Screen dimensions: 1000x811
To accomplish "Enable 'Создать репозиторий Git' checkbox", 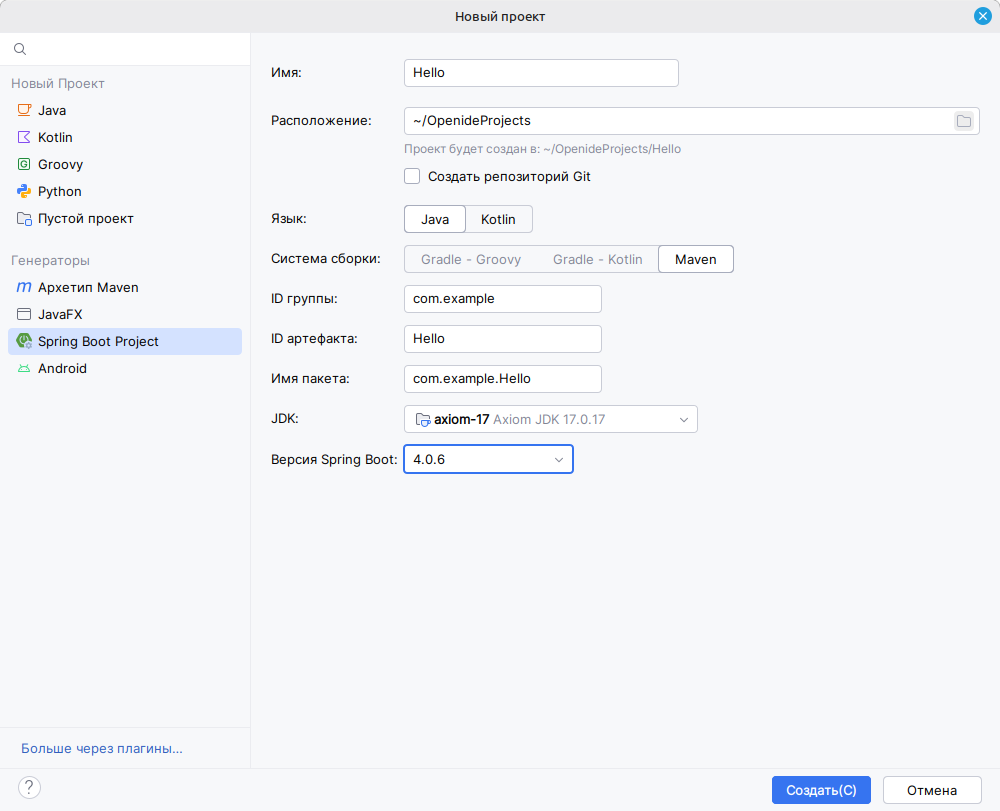I will click(412, 176).
